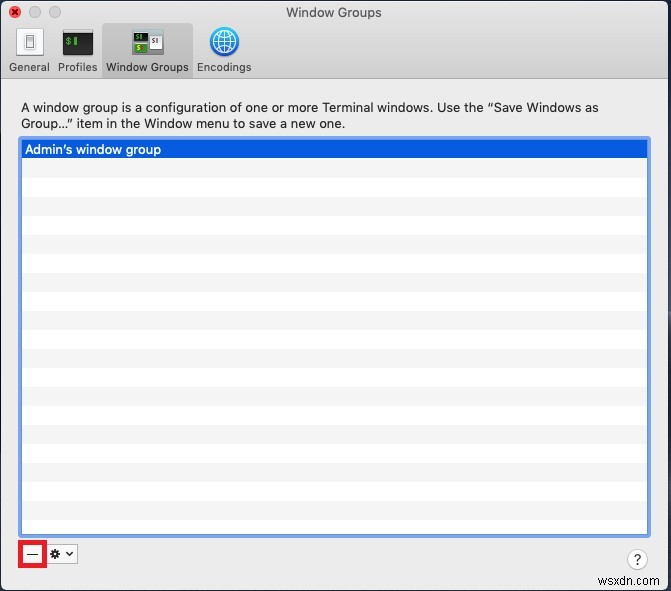
Task: Close the Window Groups preferences window
Action: click(x=15, y=12)
